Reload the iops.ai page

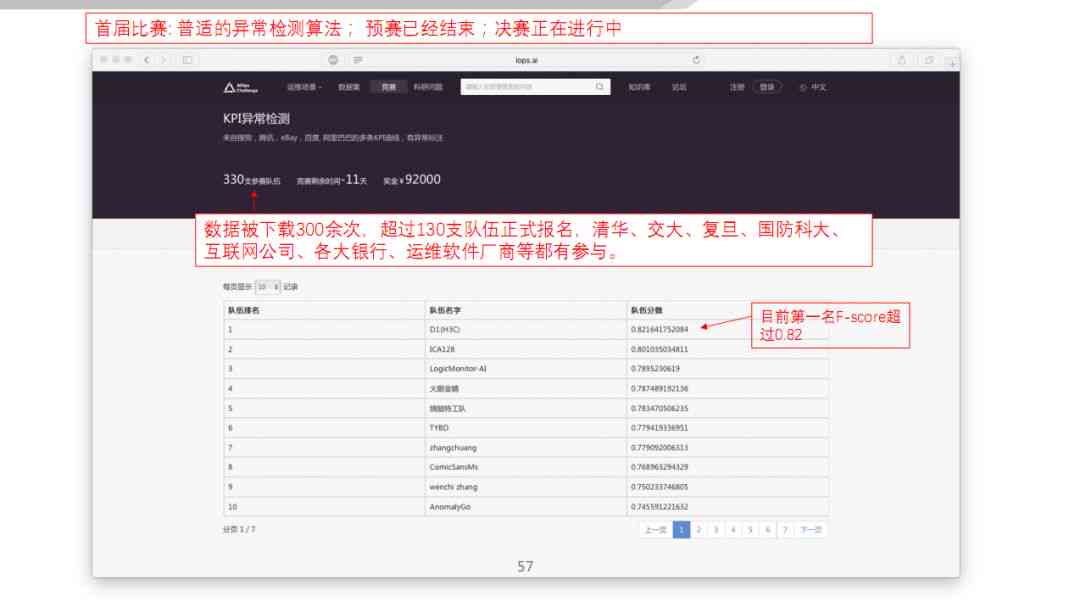point(696,60)
